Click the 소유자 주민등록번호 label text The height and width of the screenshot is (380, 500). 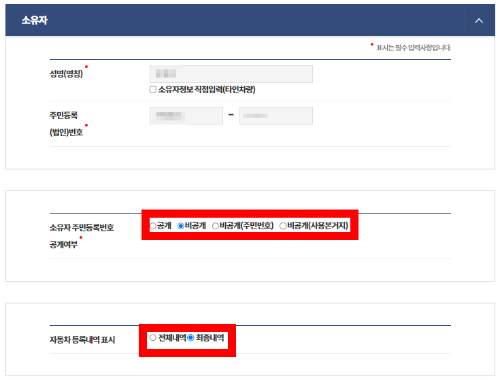click(82, 227)
